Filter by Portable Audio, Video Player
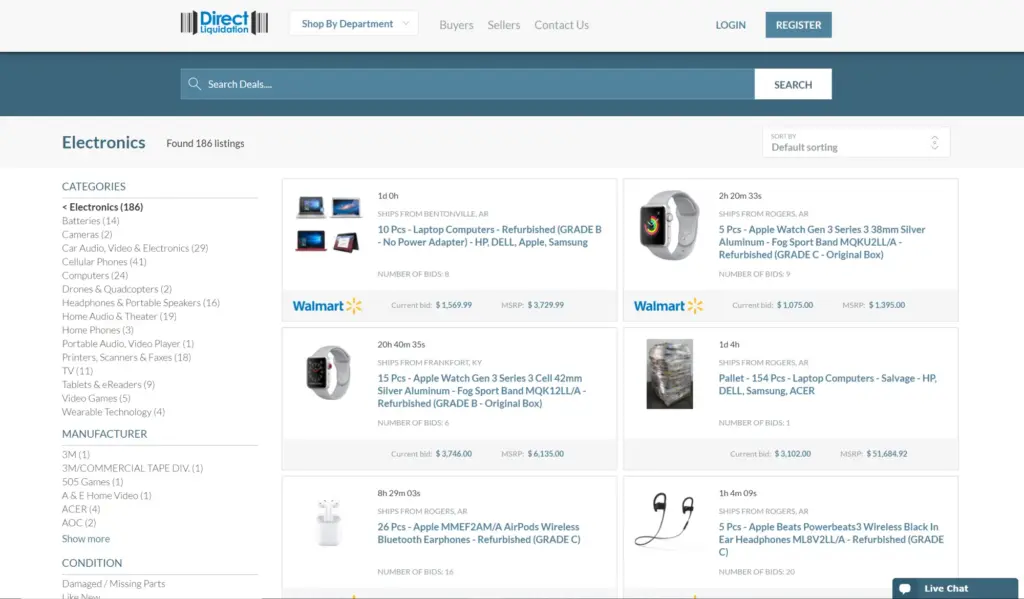 [127, 344]
